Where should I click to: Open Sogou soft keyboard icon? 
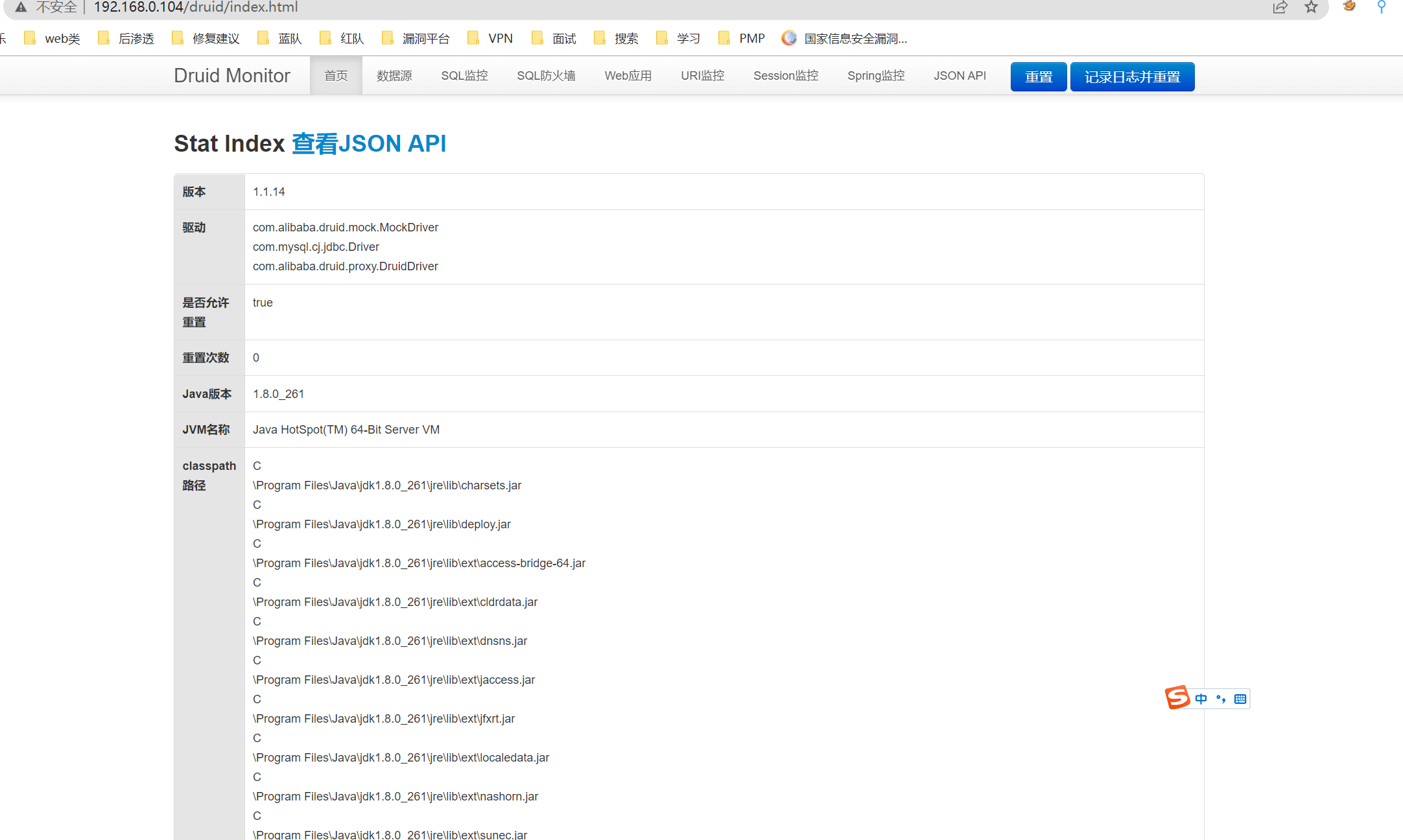point(1240,699)
